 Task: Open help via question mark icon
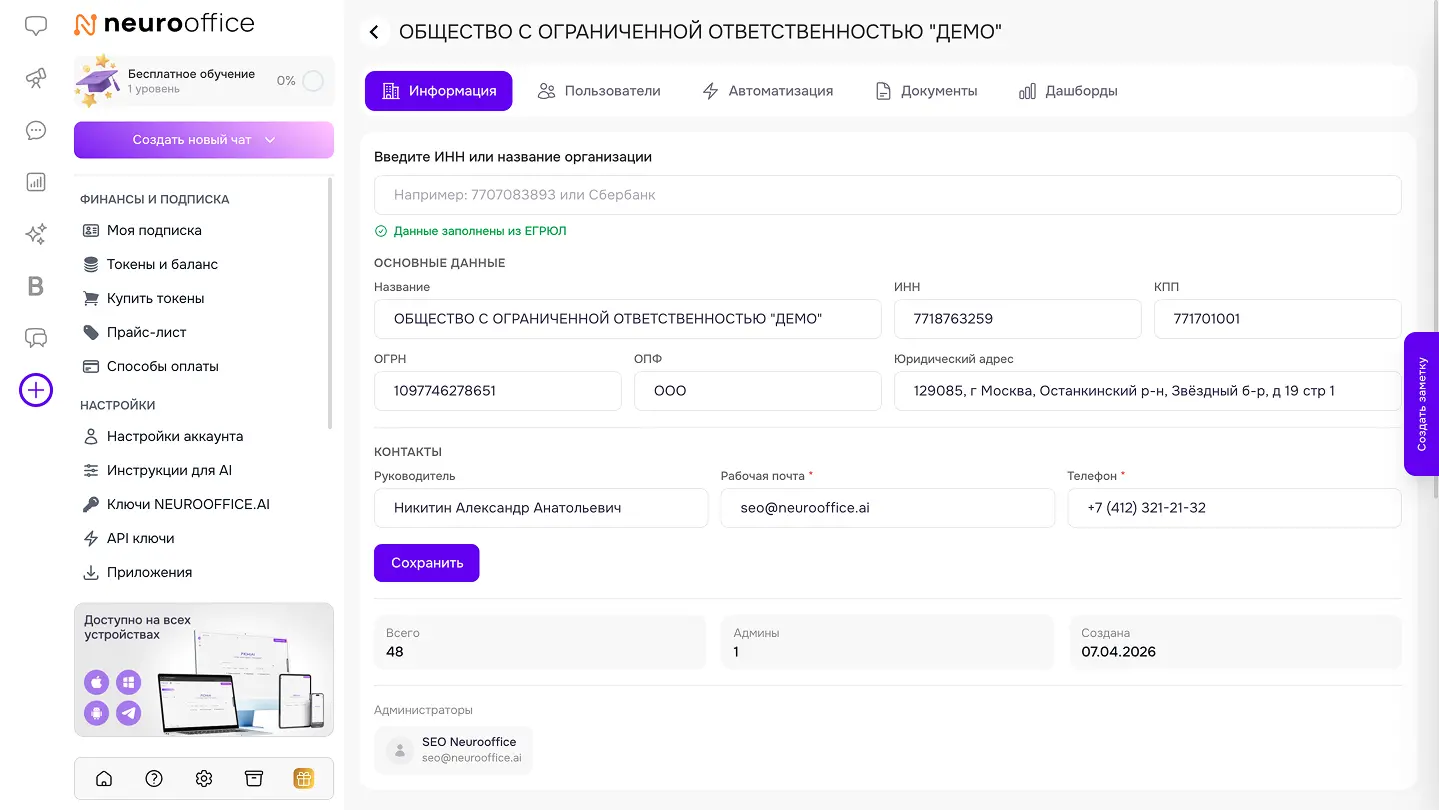tap(154, 778)
